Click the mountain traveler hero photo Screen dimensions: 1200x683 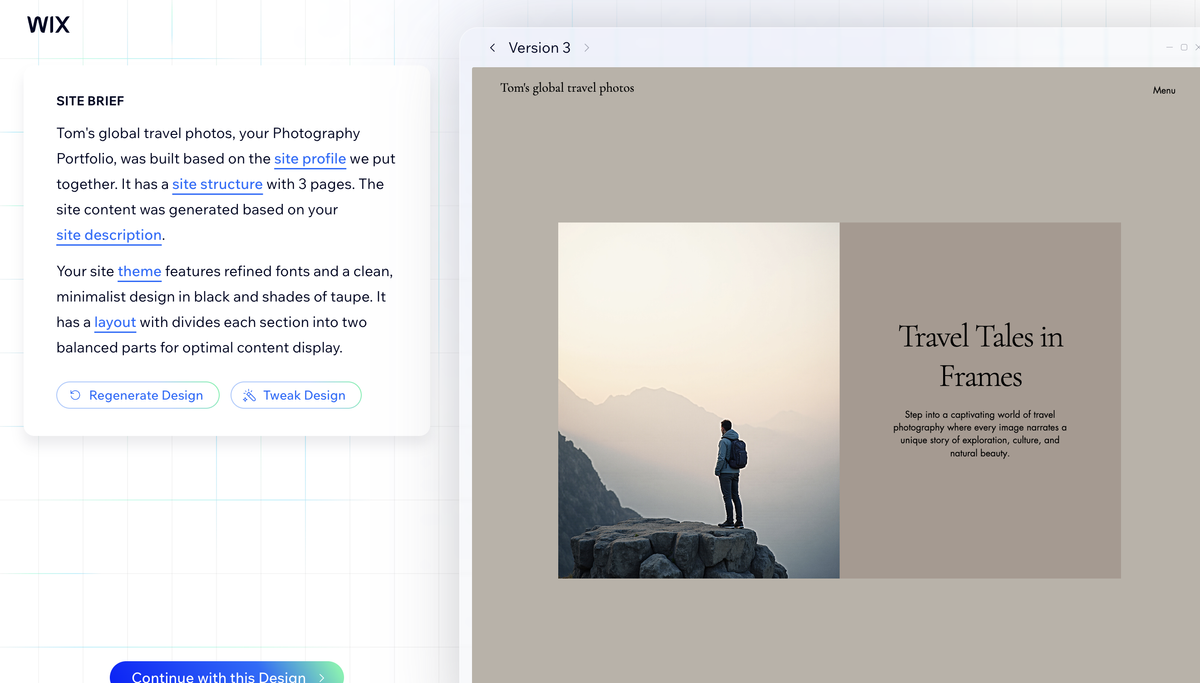[x=698, y=400]
